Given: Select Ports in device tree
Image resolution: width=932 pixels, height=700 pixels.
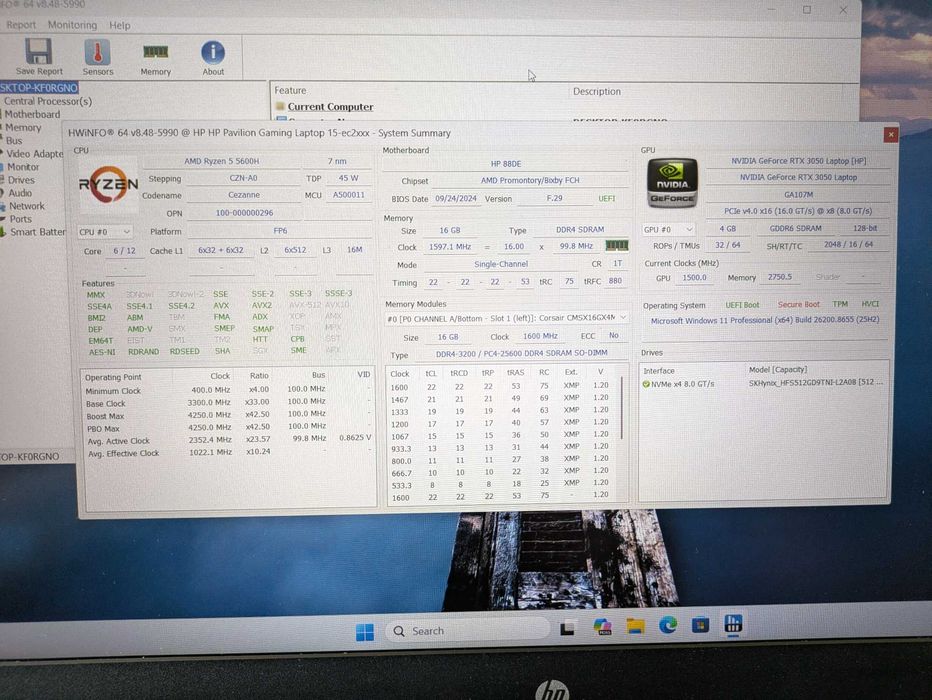Looking at the screenshot, I should (20, 219).
